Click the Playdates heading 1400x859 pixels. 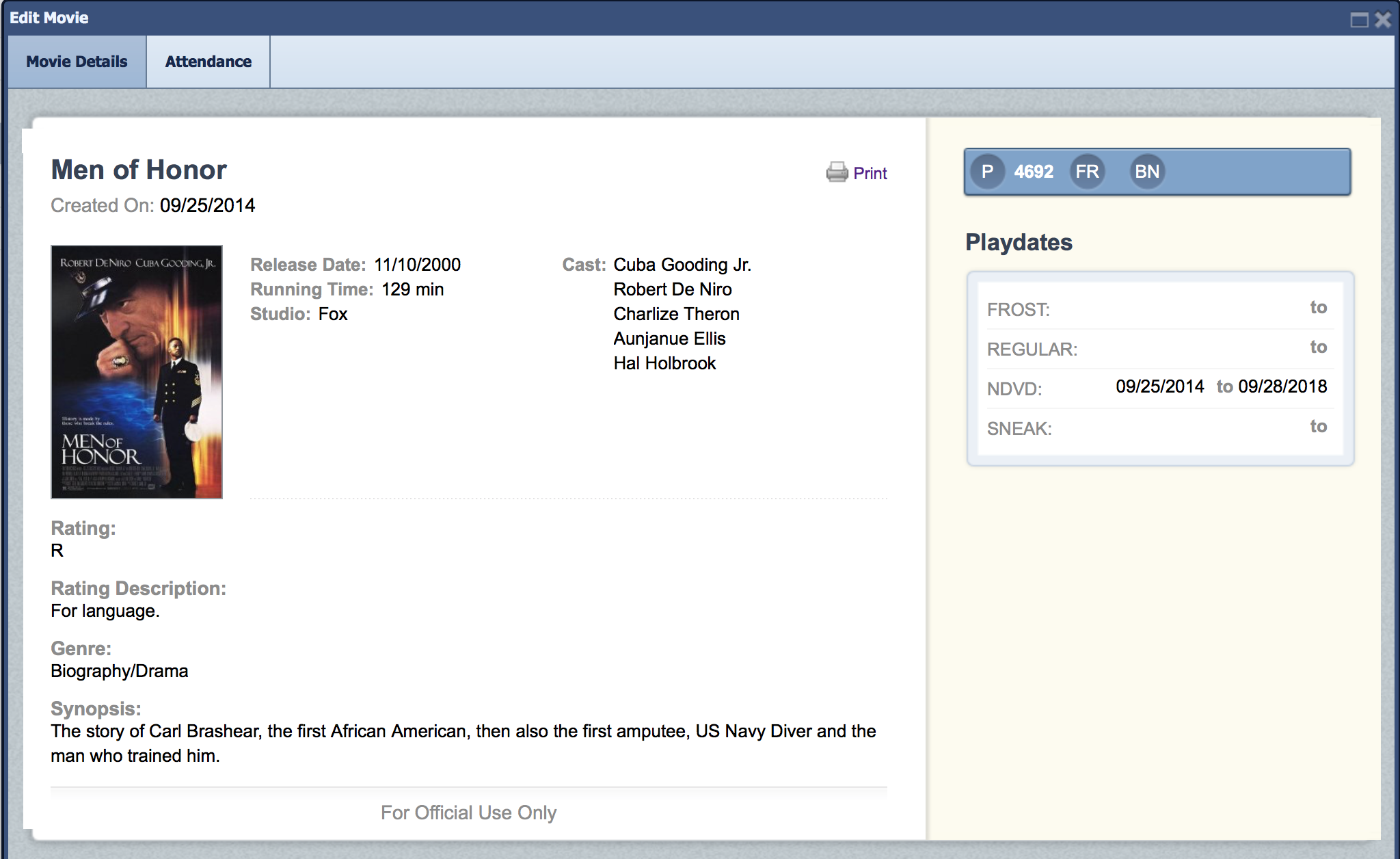[1019, 242]
